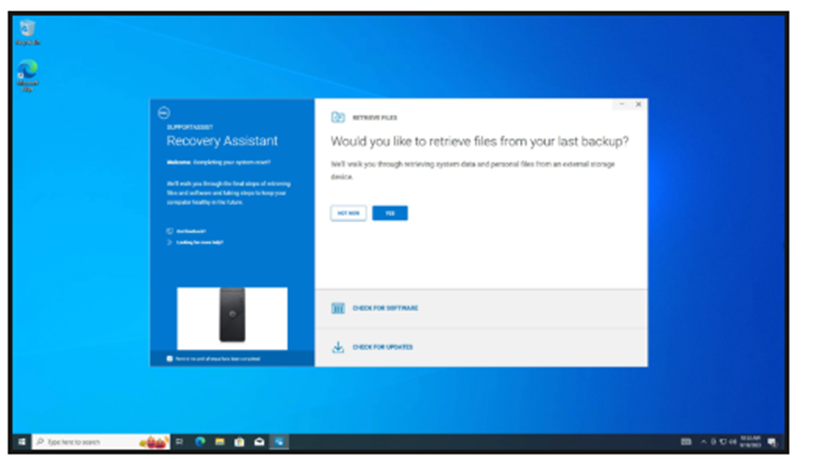819x459 pixels.
Task: Expand the Check for Software section
Action: (x=481, y=308)
